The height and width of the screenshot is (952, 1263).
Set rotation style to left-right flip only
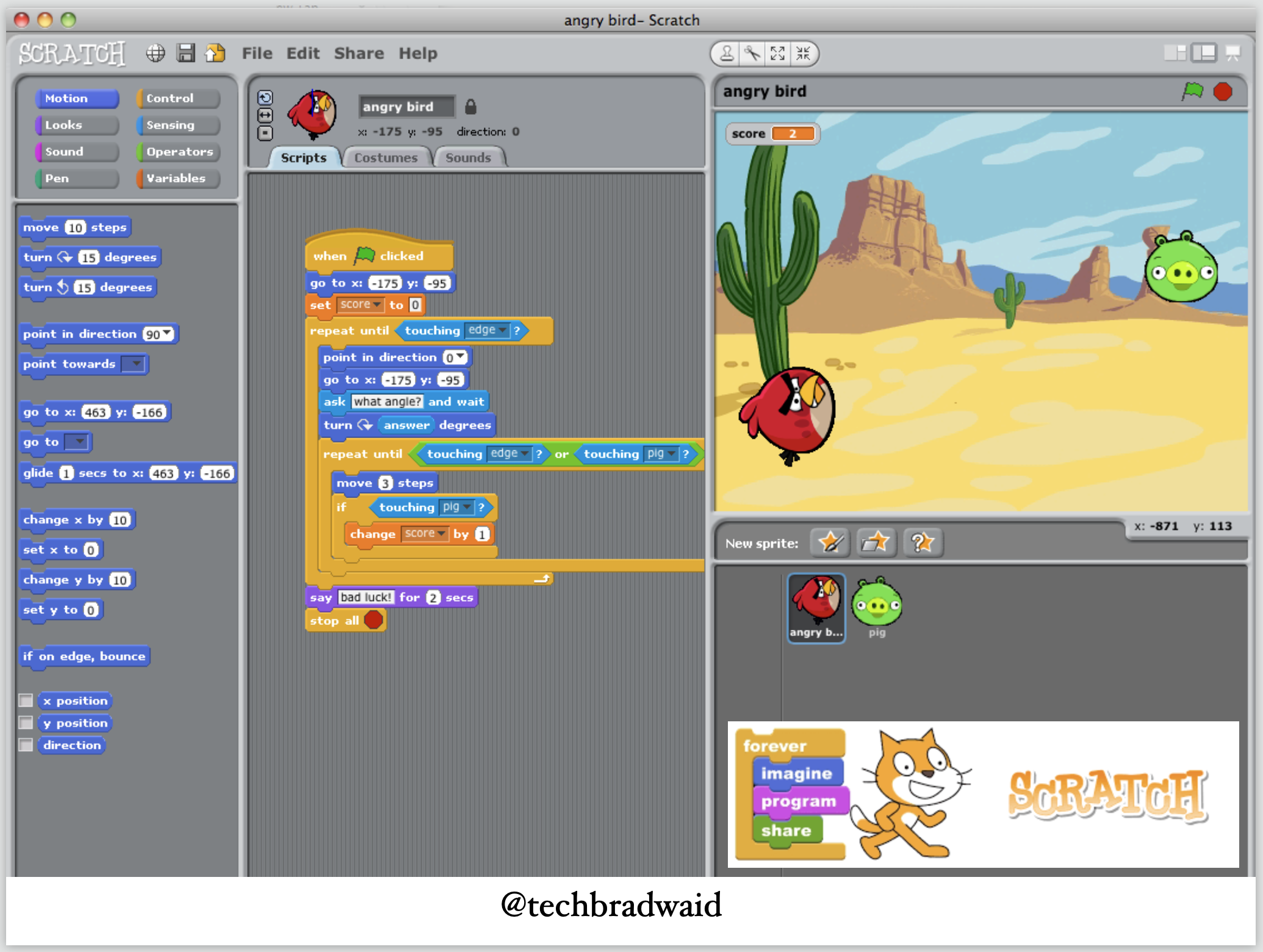pos(265,115)
